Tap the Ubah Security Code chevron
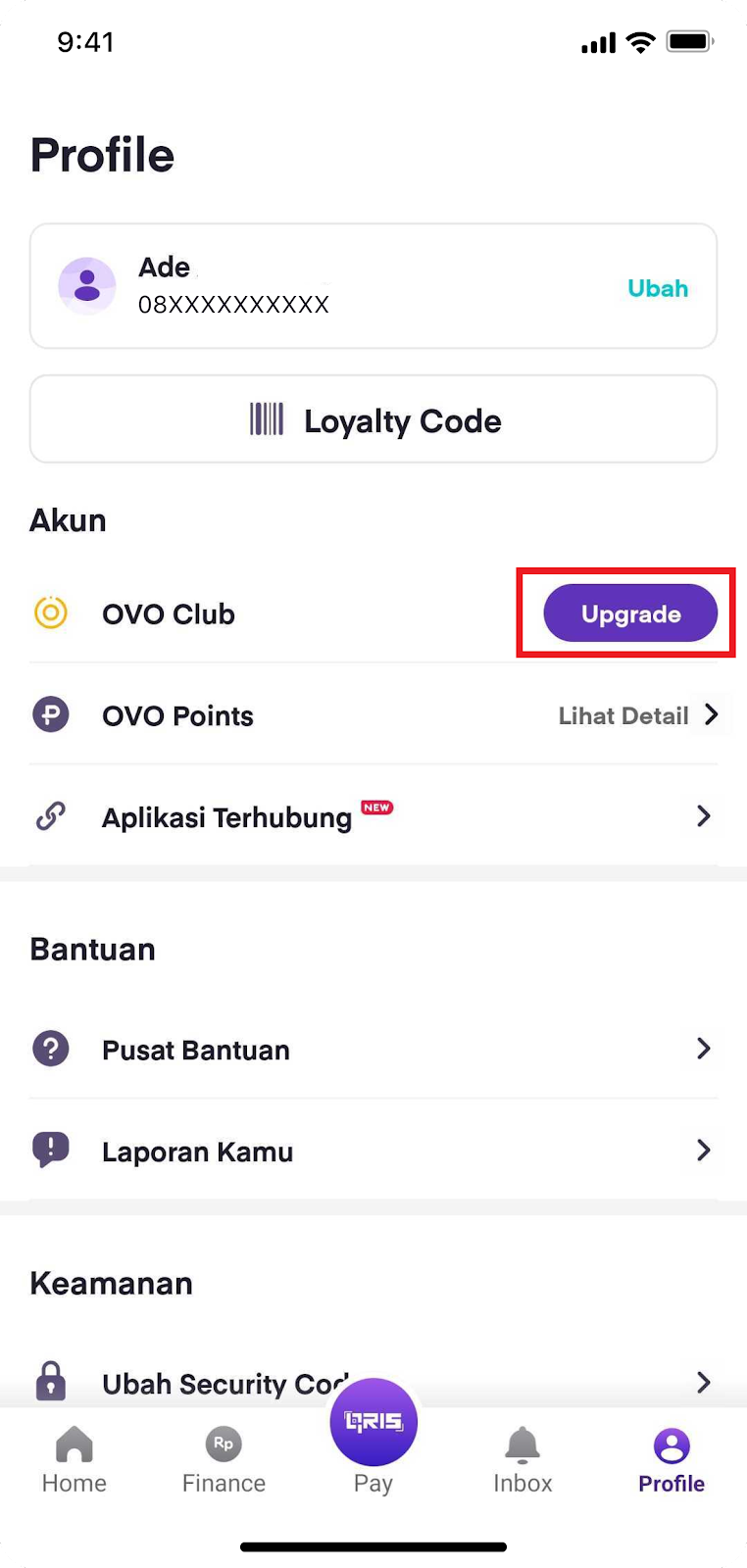Viewport: 747px width, 1568px height. click(704, 1382)
